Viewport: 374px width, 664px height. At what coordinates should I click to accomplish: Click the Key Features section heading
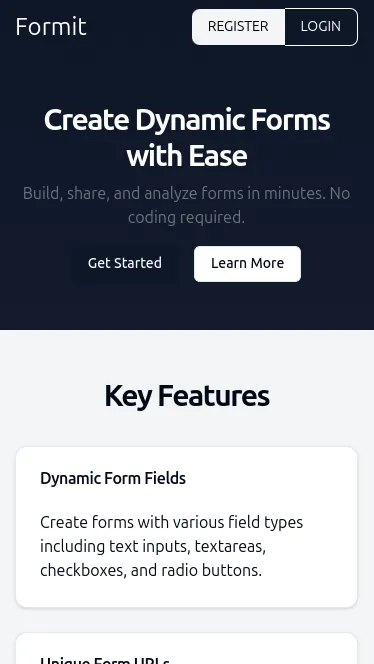pos(187,396)
